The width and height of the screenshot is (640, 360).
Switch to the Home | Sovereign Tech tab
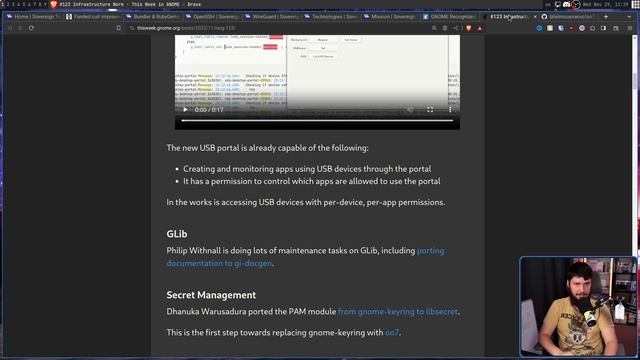pyautogui.click(x=33, y=17)
